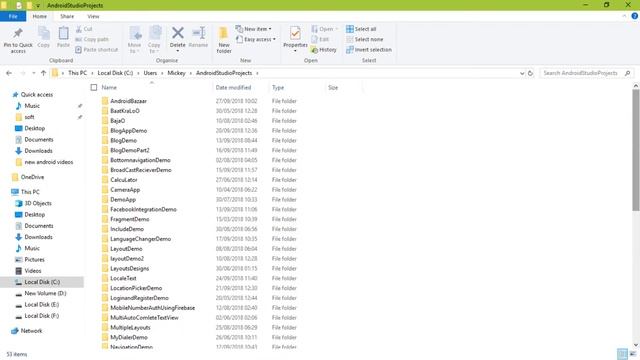Open the File menu
Image resolution: width=640 pixels, height=360 pixels.
click(x=13, y=16)
